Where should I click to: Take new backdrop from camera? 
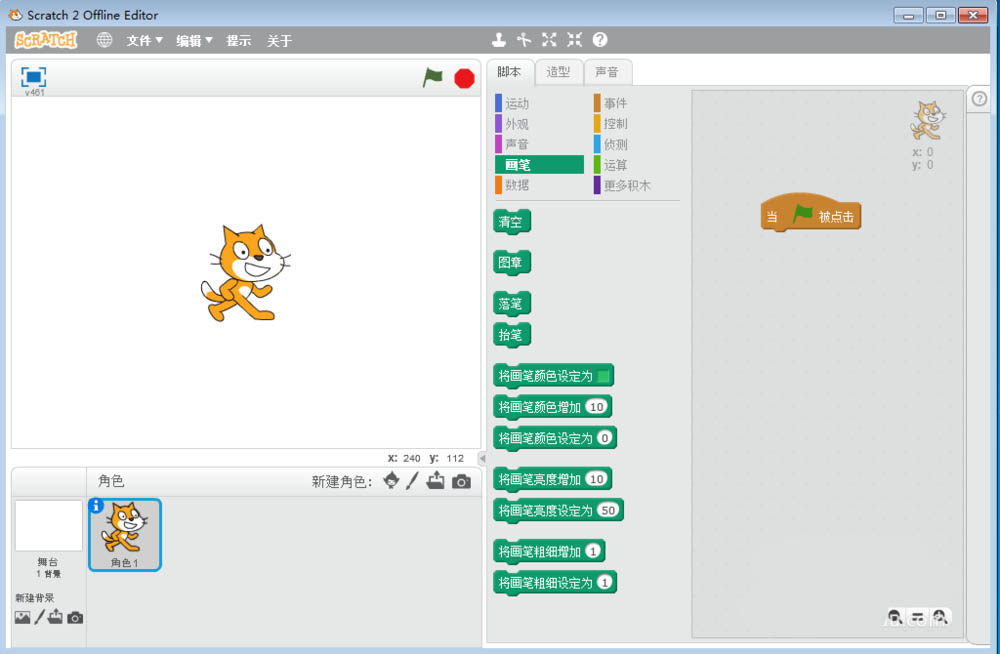(75, 618)
